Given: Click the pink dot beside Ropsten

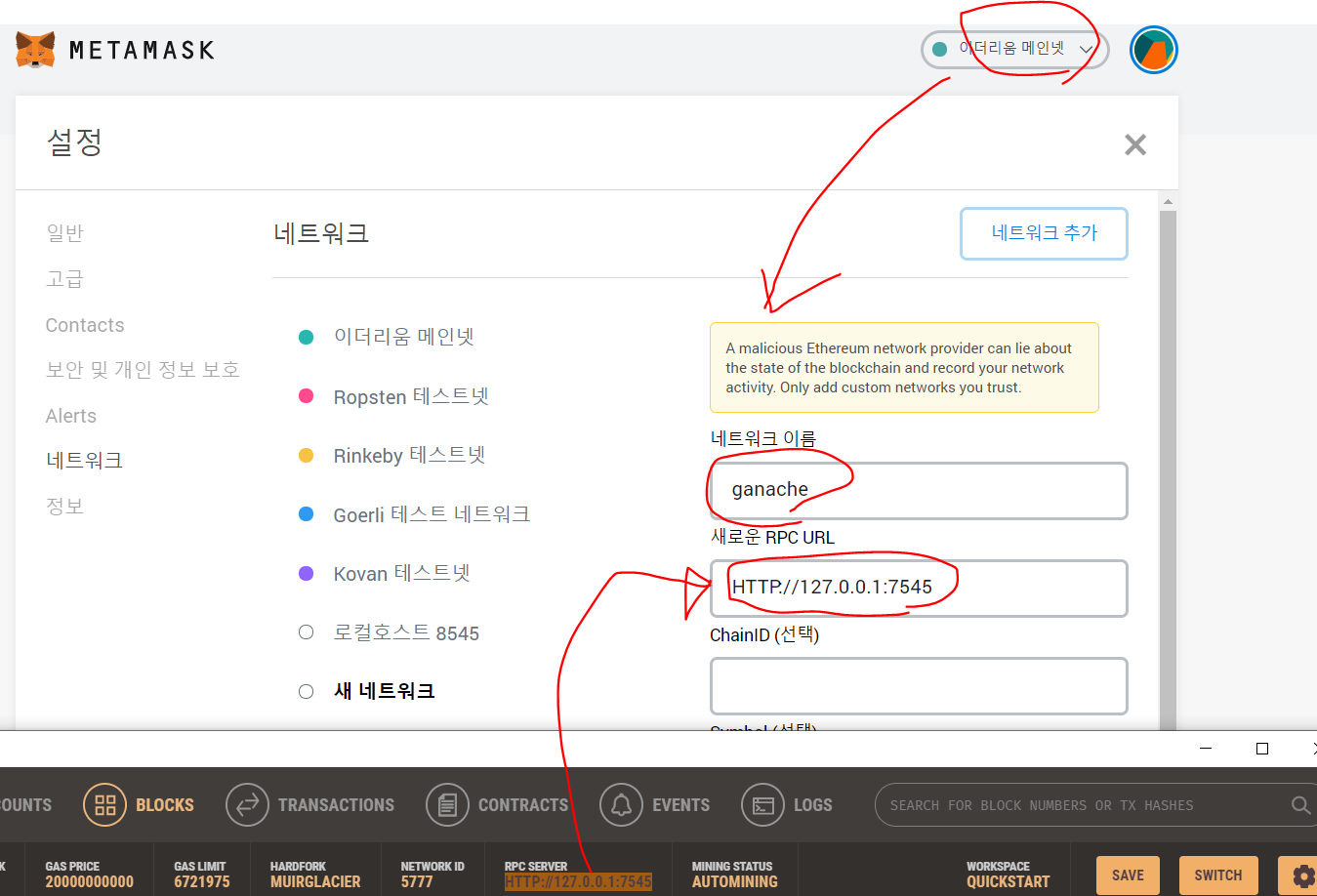Looking at the screenshot, I should (x=306, y=395).
